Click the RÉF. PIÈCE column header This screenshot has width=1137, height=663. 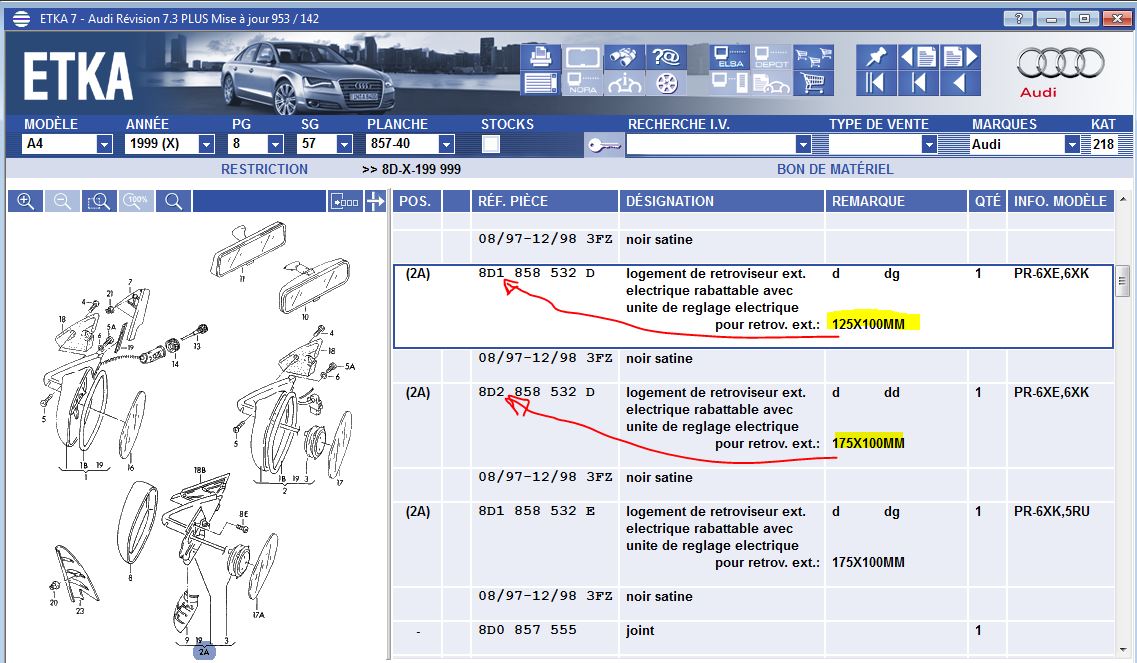coord(513,201)
